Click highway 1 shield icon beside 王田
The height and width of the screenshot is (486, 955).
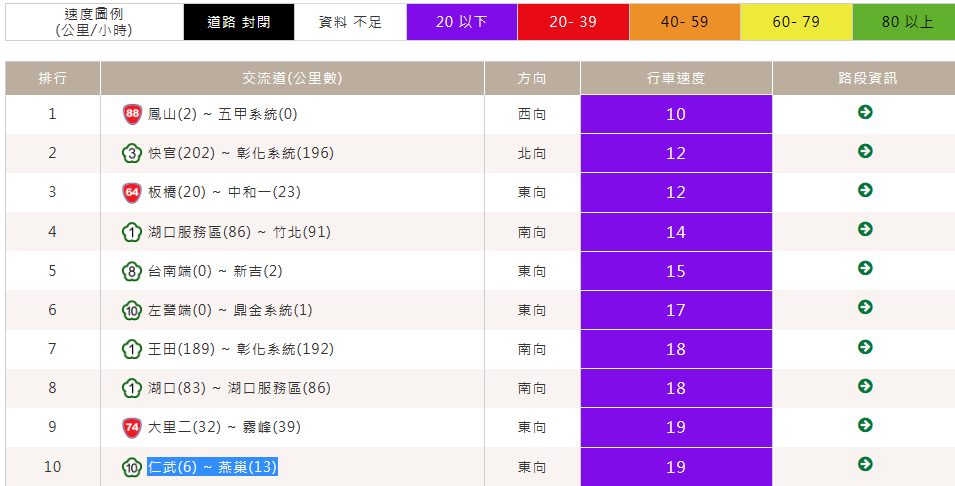click(x=132, y=349)
